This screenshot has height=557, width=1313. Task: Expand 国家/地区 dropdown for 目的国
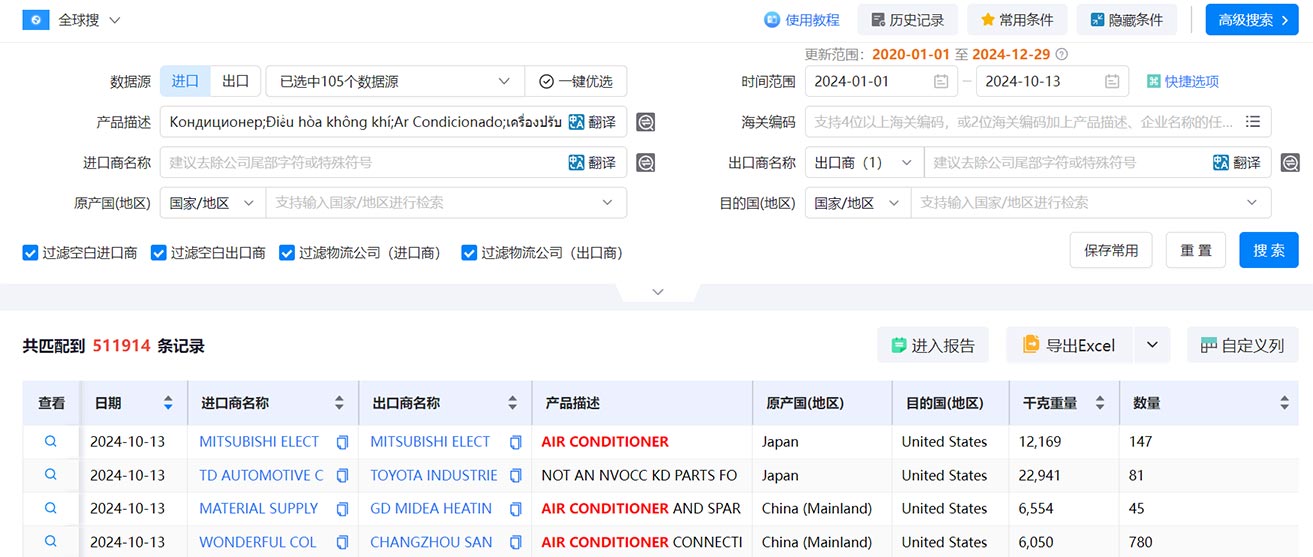pos(857,202)
